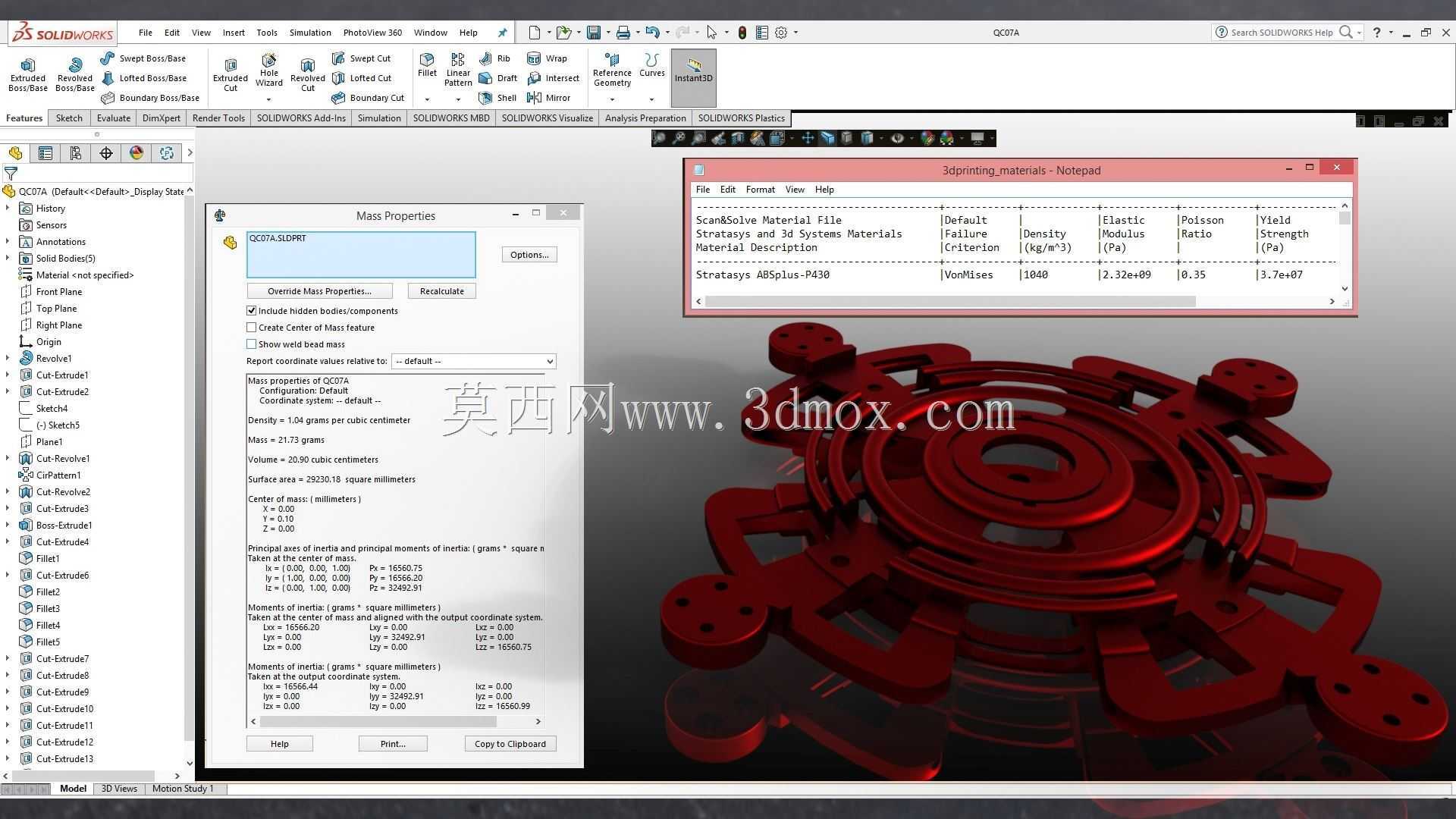Open the ConfigurationManager tab icon
The width and height of the screenshot is (1456, 819).
(x=76, y=153)
